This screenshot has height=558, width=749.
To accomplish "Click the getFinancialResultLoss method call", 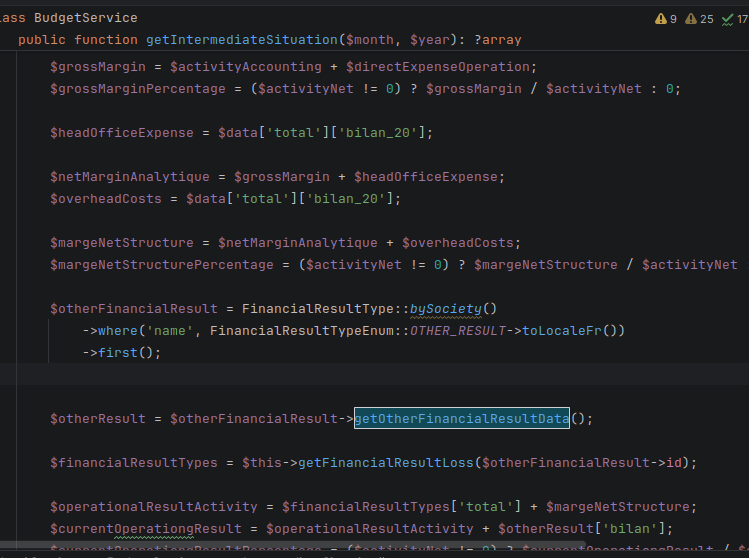I will tap(385, 462).
